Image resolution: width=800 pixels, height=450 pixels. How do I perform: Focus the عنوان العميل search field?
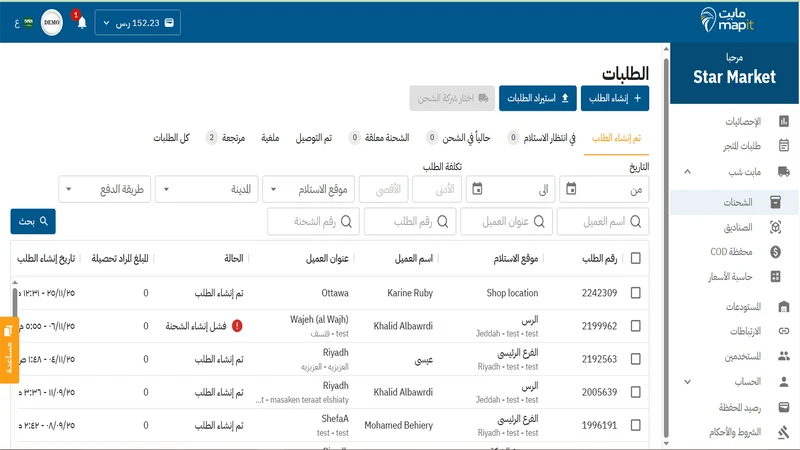point(506,221)
